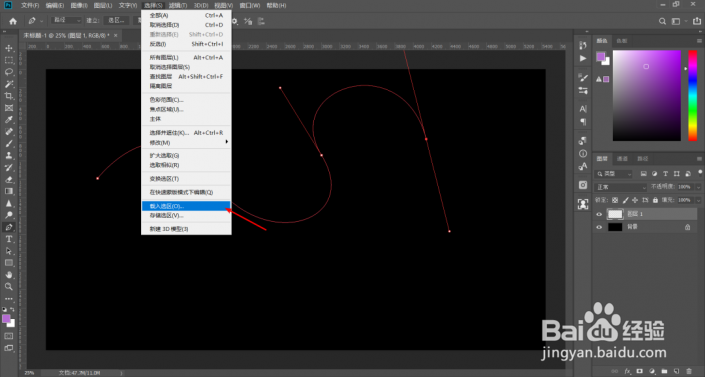Pick a color in the color field
Screen dimensions: 705x377
coord(647,95)
